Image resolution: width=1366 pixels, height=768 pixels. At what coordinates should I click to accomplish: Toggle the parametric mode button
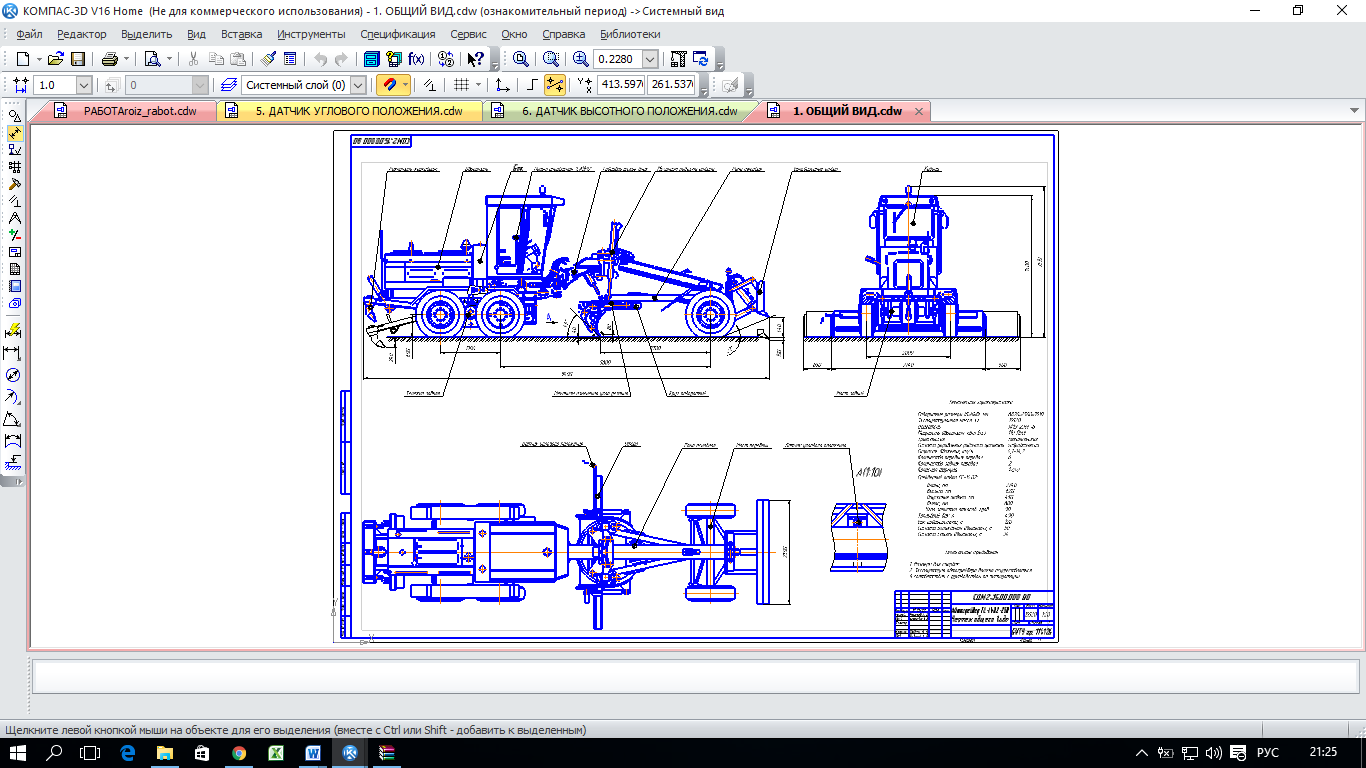pyautogui.click(x=428, y=85)
